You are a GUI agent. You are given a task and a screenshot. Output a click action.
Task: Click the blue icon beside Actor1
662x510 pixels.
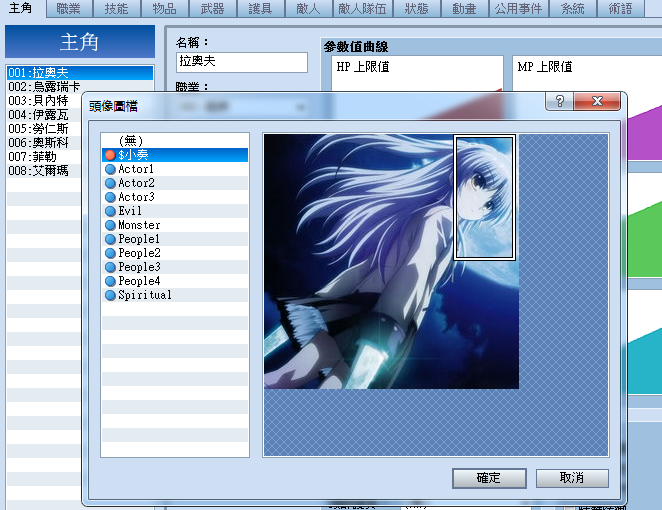[x=110, y=169]
